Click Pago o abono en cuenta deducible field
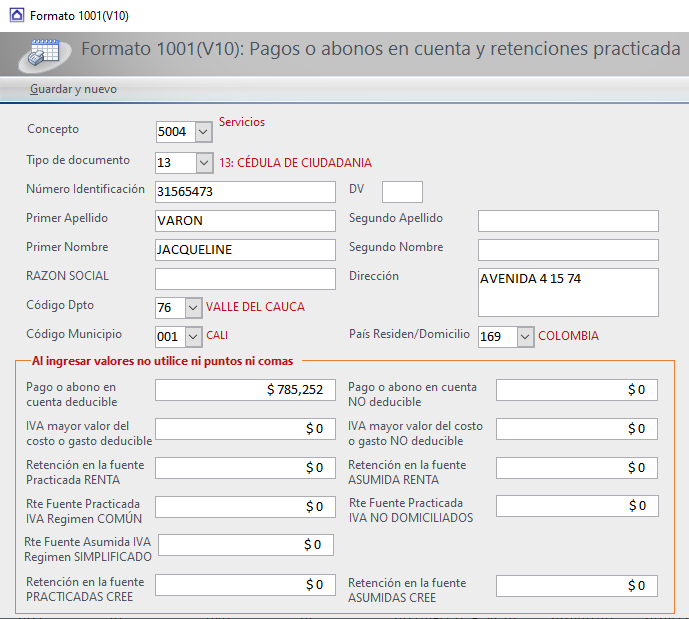The image size is (689, 619). pyautogui.click(x=245, y=390)
